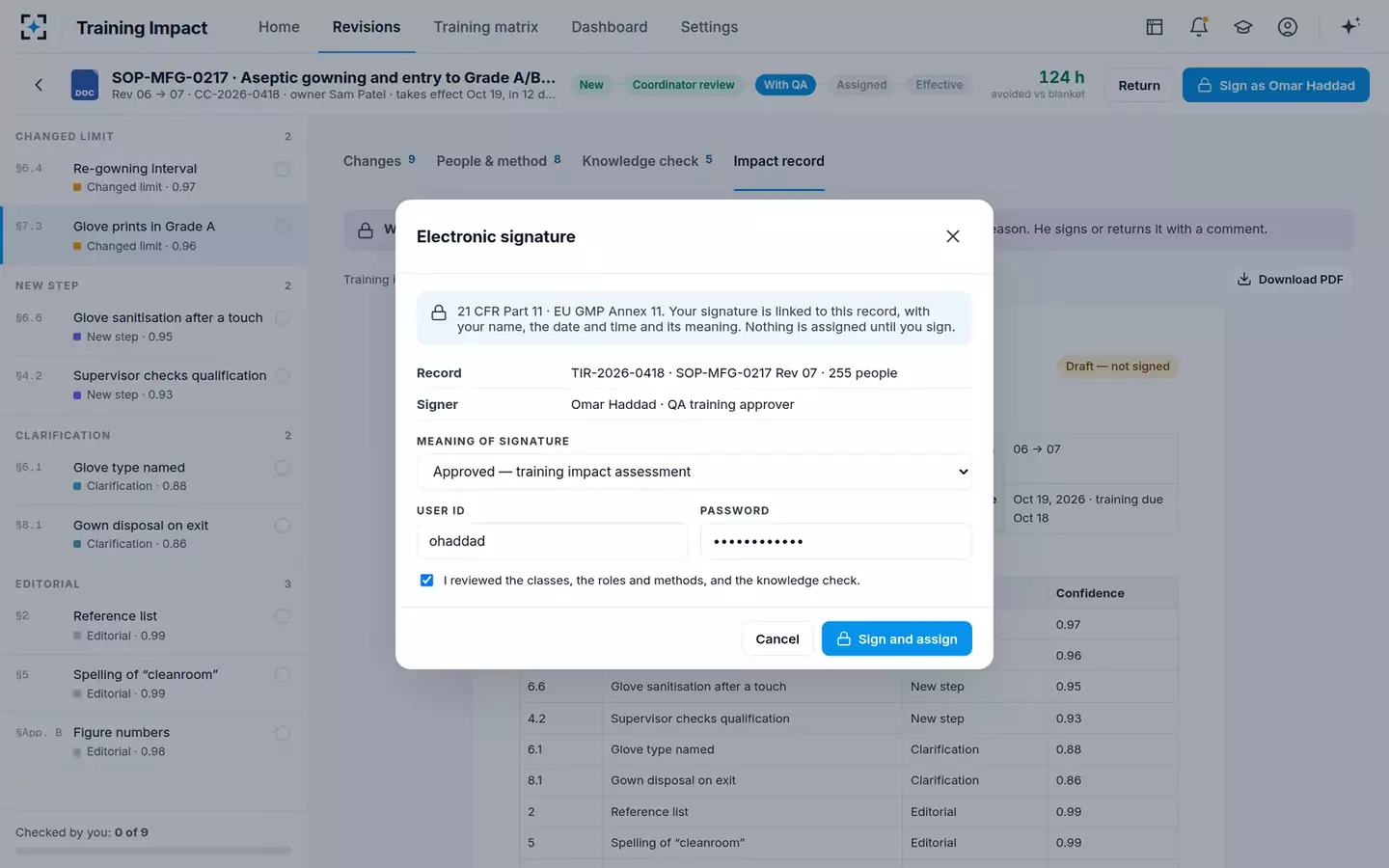Check off Gown disposal on exit item
The height and width of the screenshot is (868, 1389).
(x=283, y=526)
